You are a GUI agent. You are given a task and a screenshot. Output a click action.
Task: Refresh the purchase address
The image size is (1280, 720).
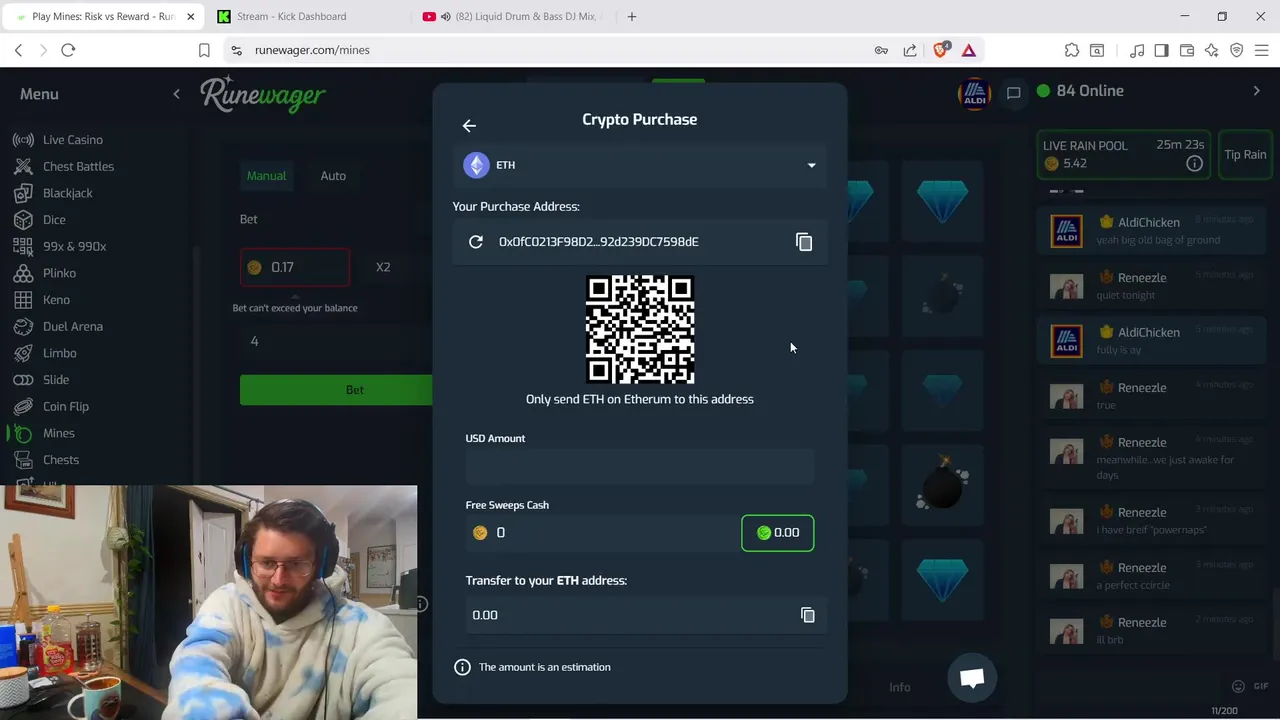tap(476, 241)
